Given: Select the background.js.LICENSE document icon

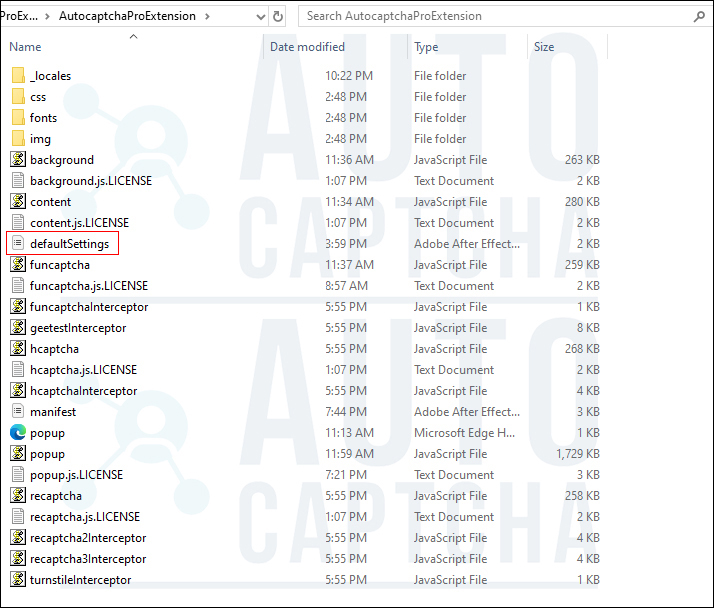Looking at the screenshot, I should coord(18,180).
